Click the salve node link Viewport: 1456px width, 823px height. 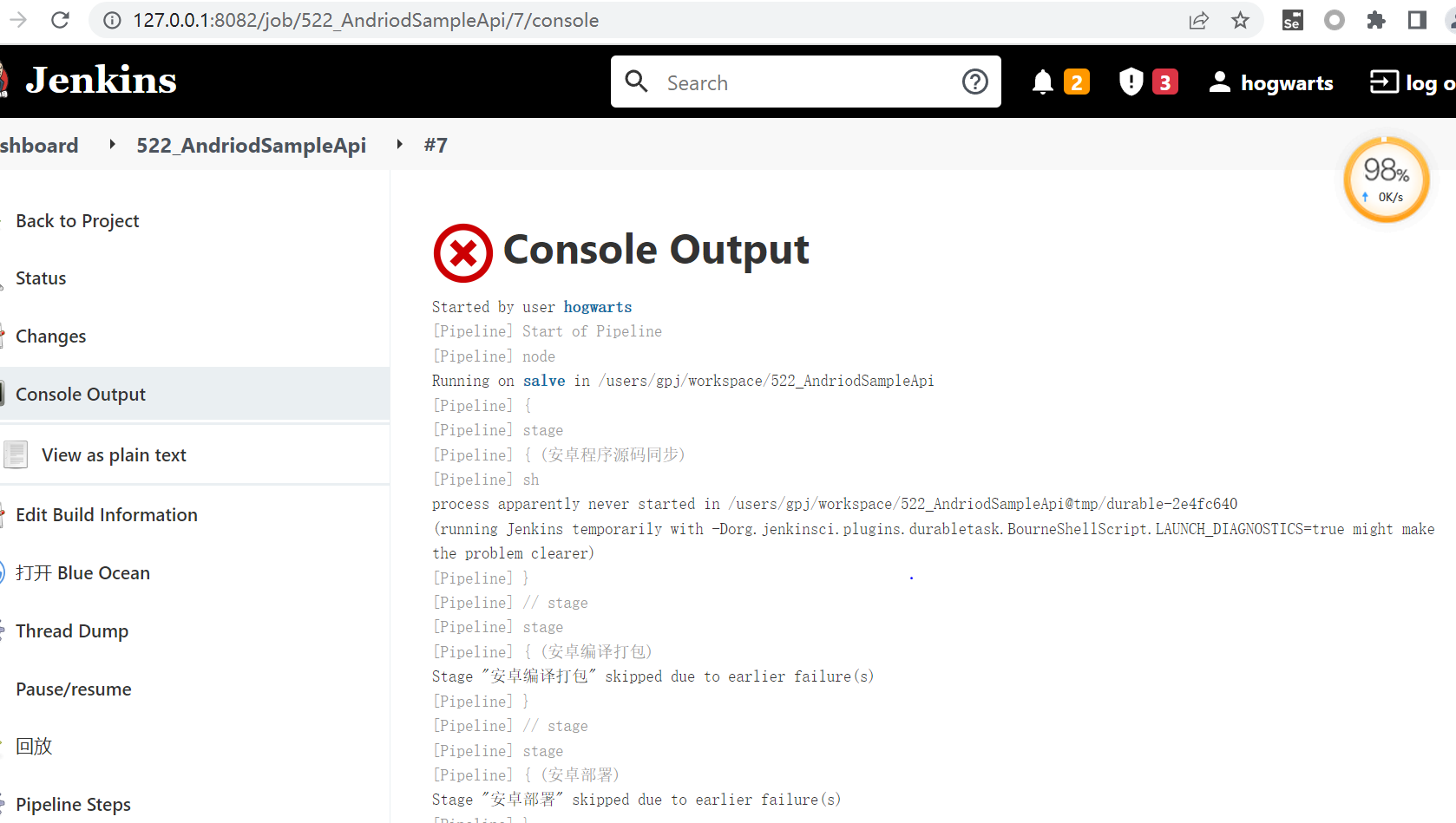pyautogui.click(x=544, y=381)
